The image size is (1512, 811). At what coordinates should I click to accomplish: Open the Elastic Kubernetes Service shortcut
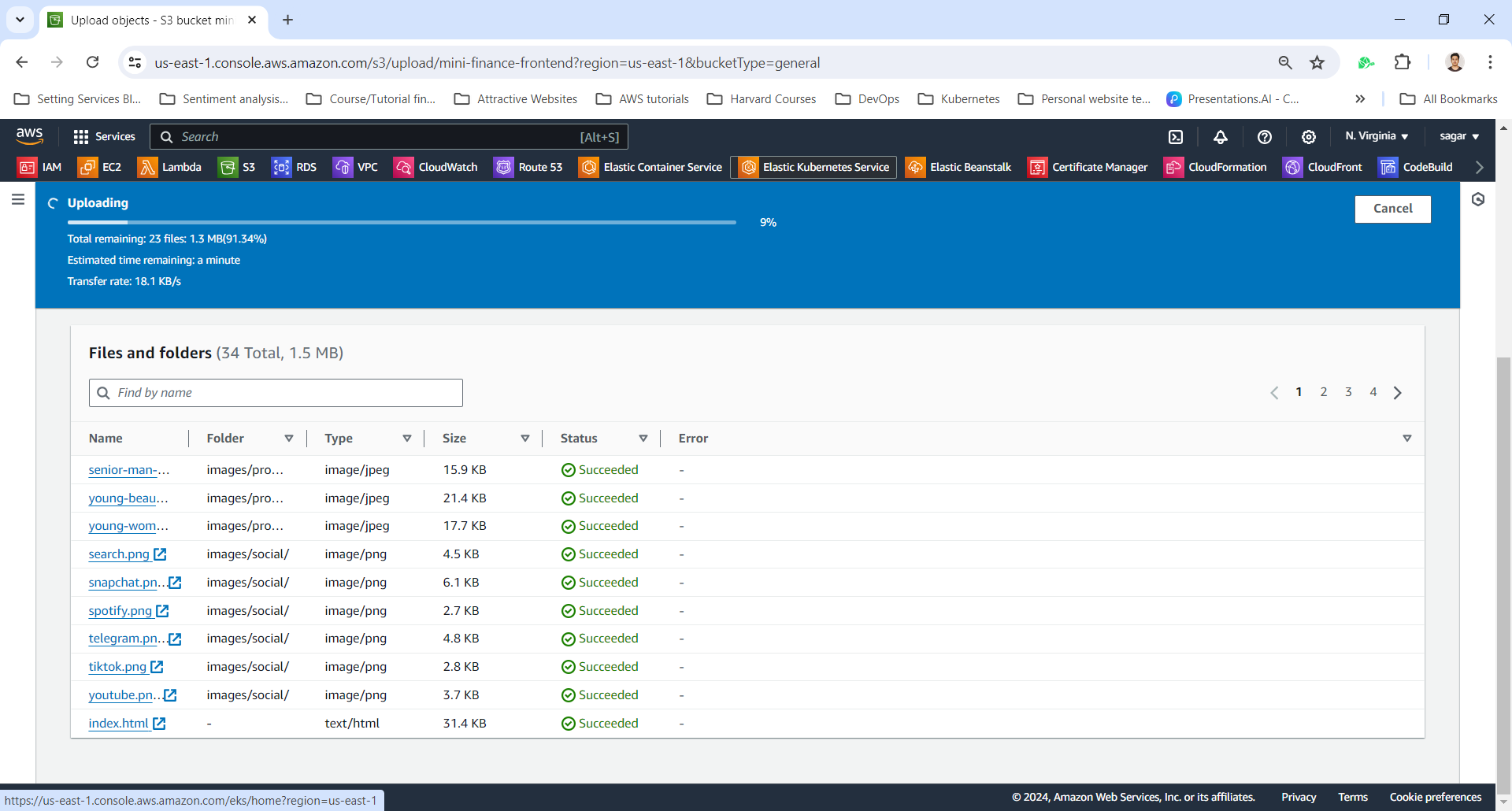[813, 167]
